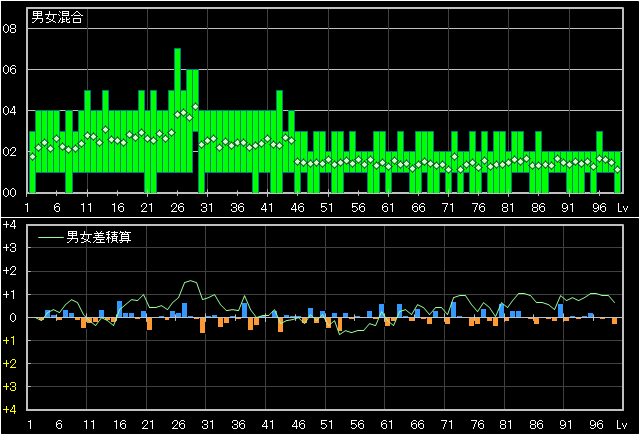Select the 00 y-axis label
The image size is (640, 435).
coord(9,193)
